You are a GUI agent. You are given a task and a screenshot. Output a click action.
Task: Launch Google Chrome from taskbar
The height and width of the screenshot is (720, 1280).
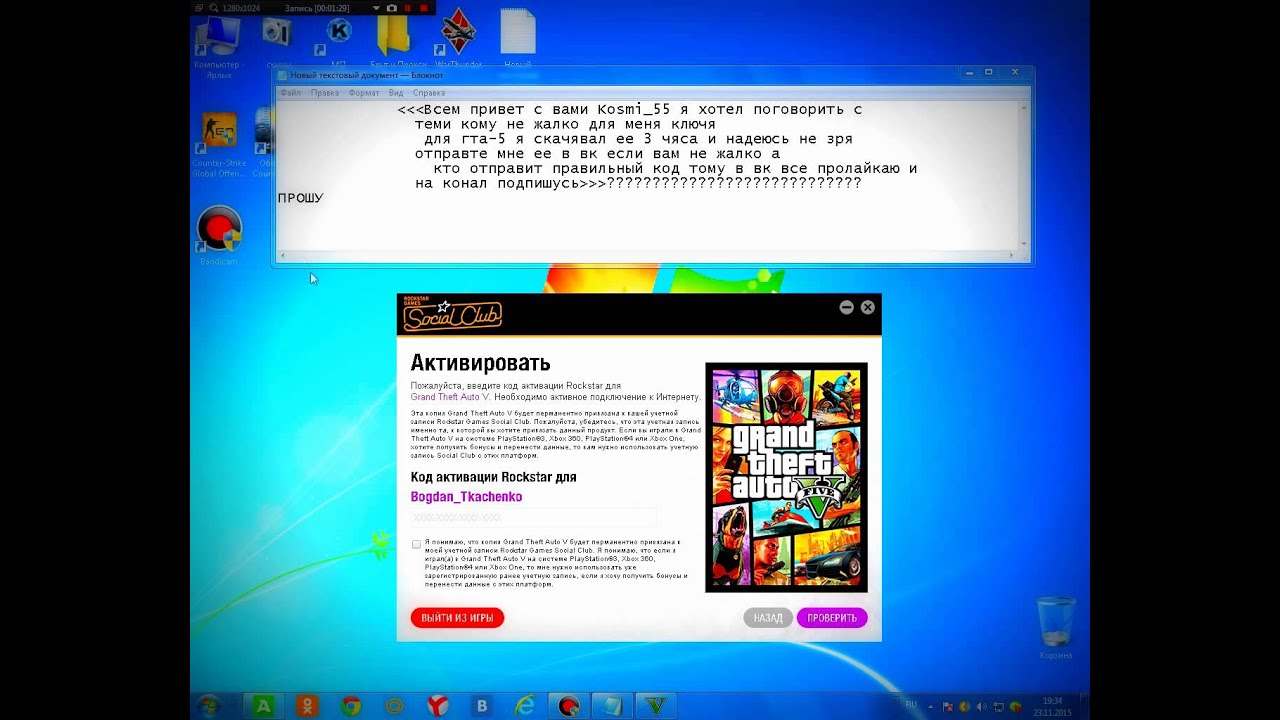pos(351,706)
